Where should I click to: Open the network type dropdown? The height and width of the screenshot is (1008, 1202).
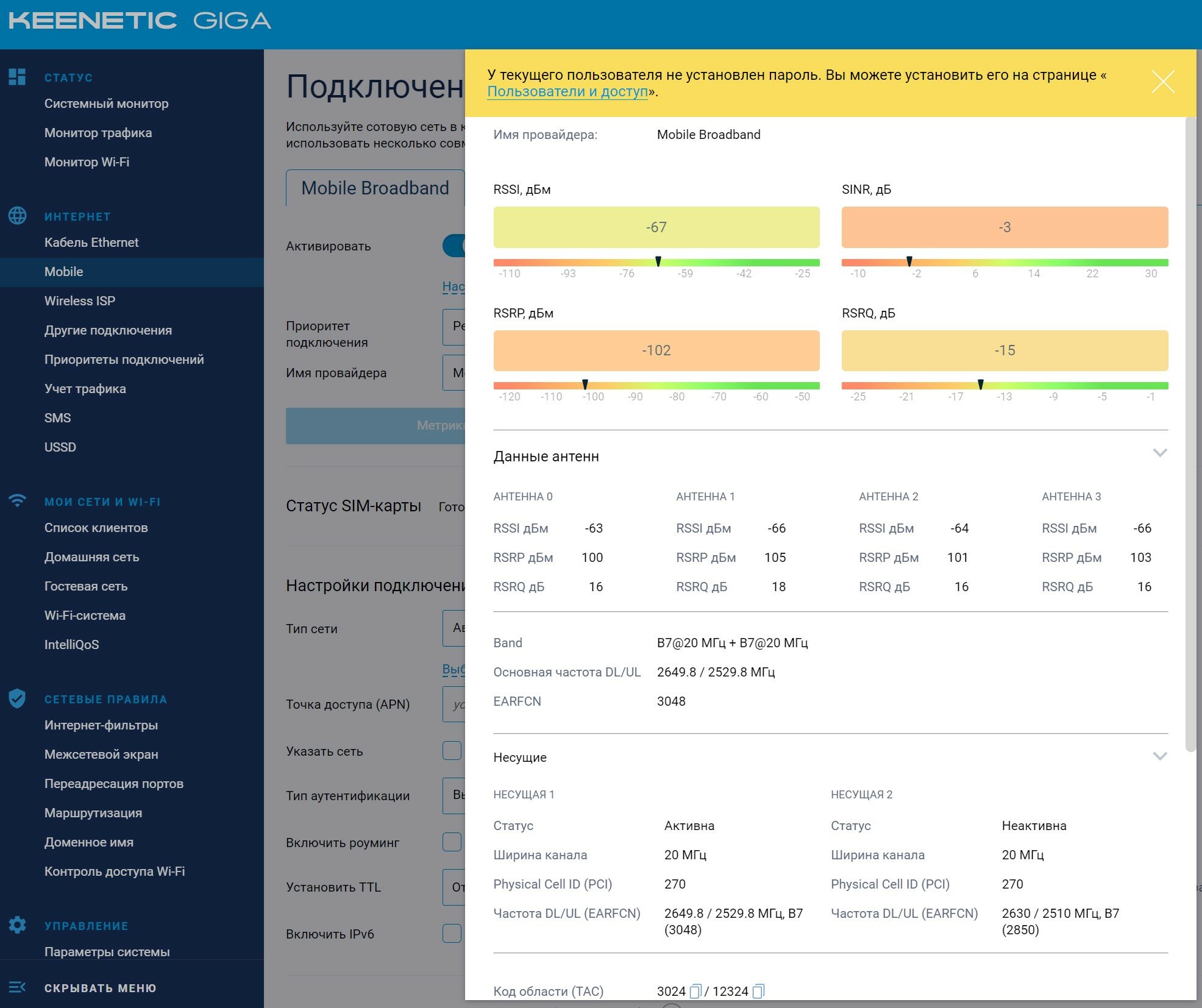(454, 628)
